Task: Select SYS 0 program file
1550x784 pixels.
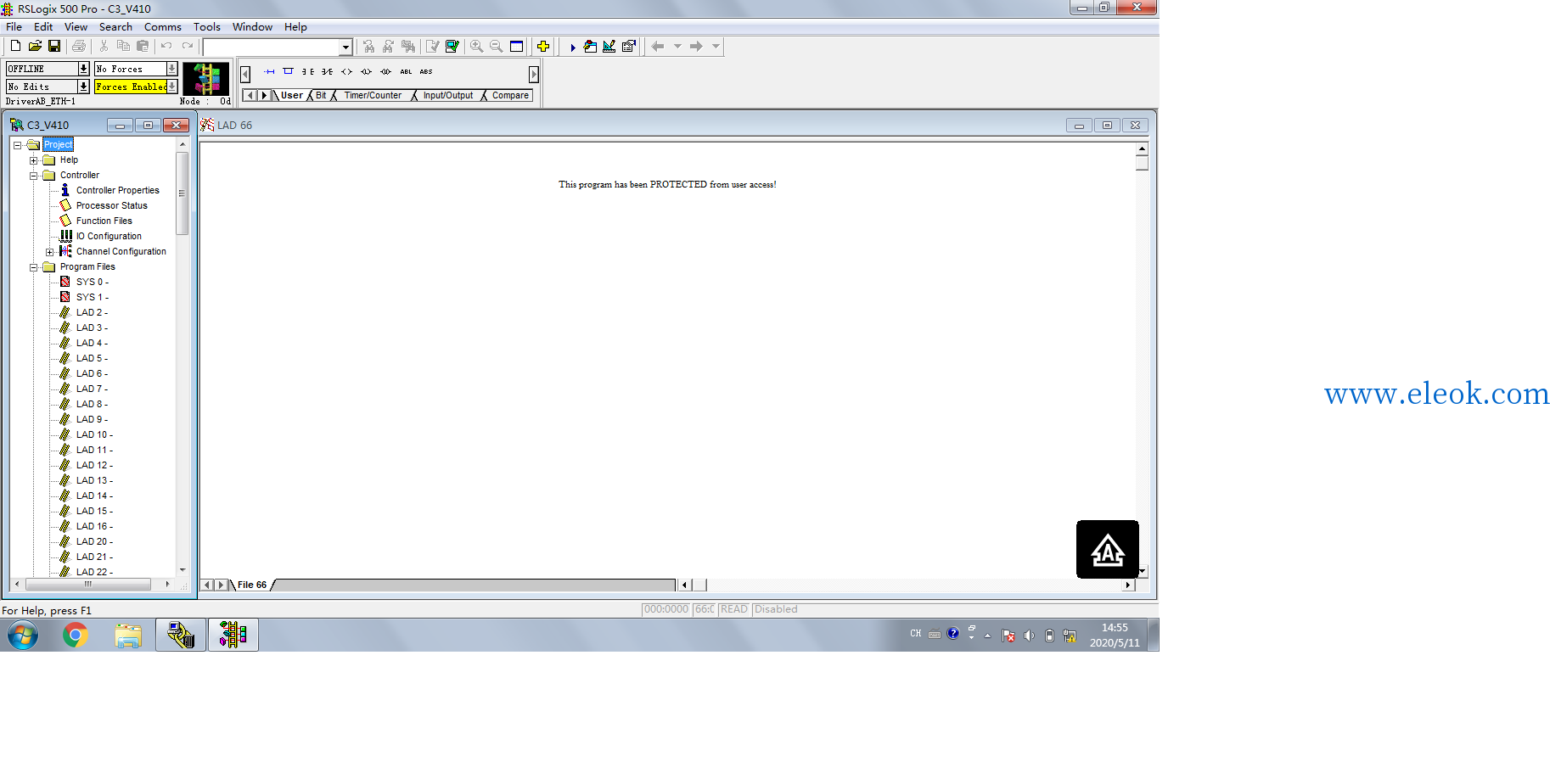Action: click(x=92, y=282)
